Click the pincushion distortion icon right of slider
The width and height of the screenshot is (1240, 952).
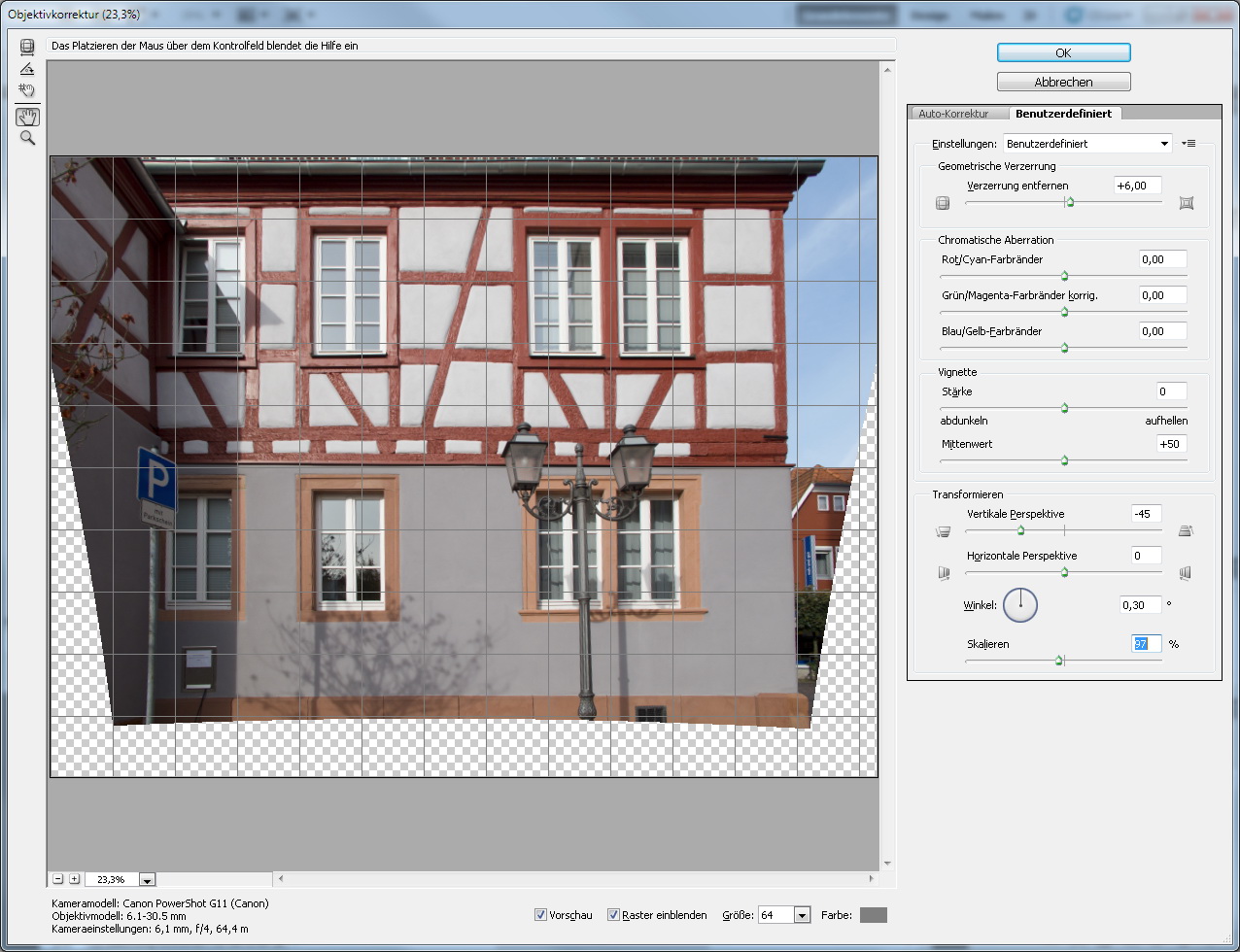1186,203
